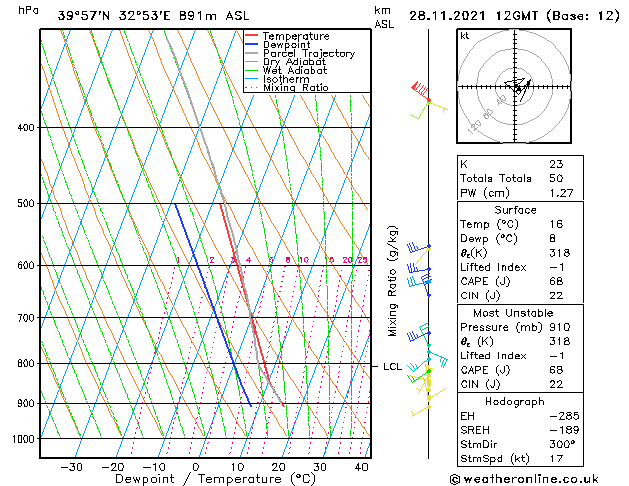Image resolution: width=629 pixels, height=486 pixels.
Task: Click the blue Dewpoint line swatch in legend
Action: click(x=252, y=44)
